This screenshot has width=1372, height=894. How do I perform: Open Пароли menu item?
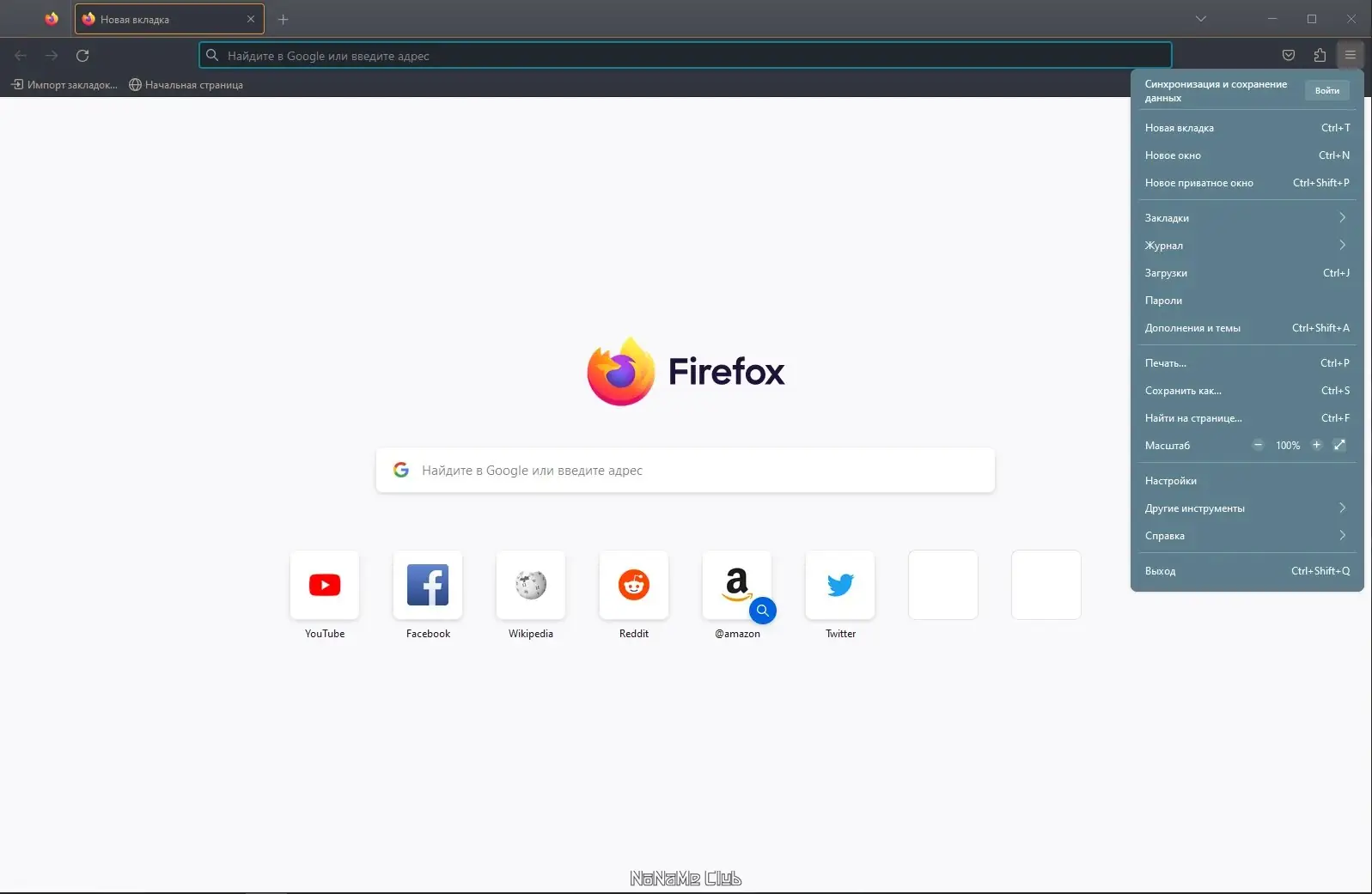pos(1247,301)
